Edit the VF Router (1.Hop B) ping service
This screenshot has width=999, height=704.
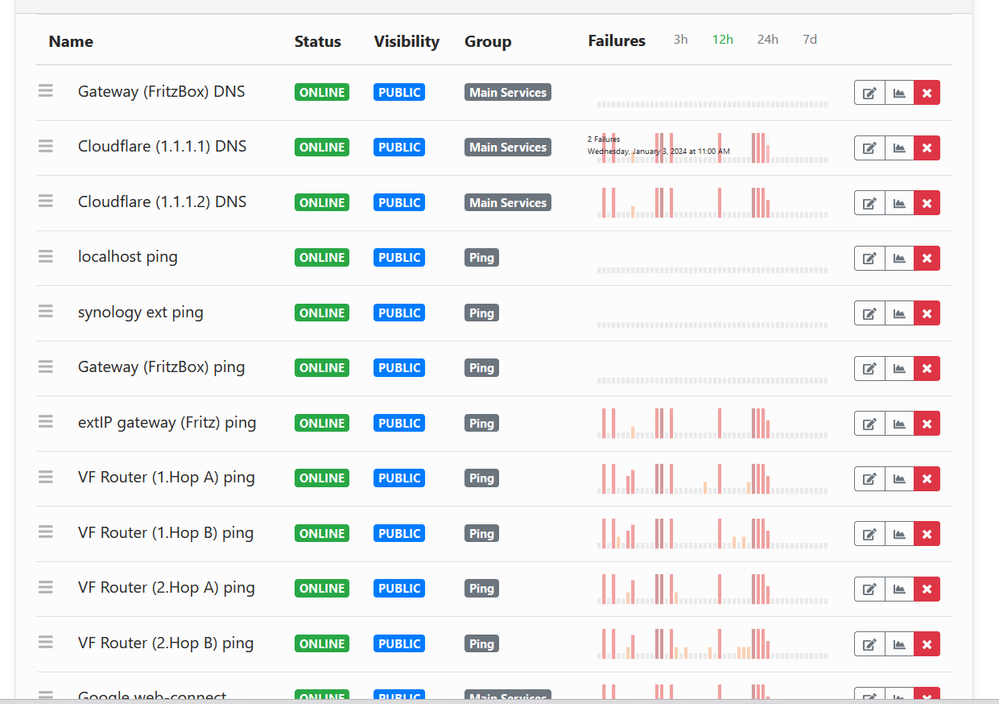869,534
